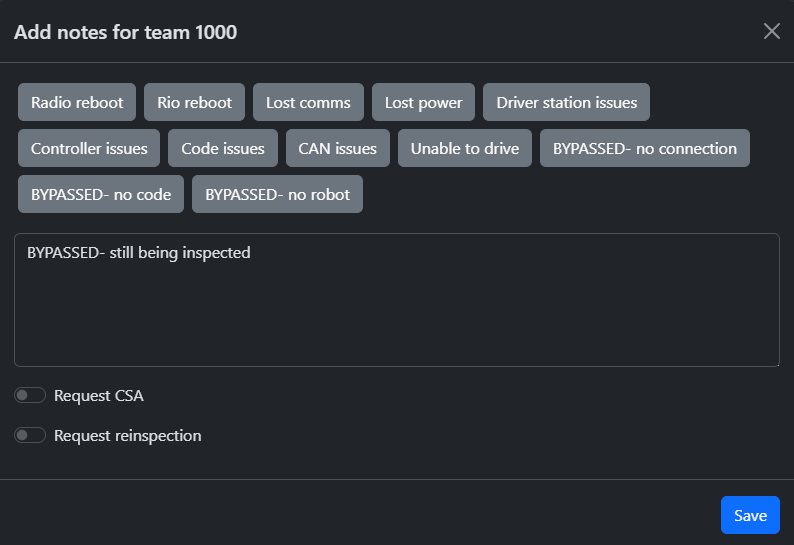Viewport: 794px width, 545px height.
Task: Choose the Controller issues tag
Action: [x=89, y=148]
